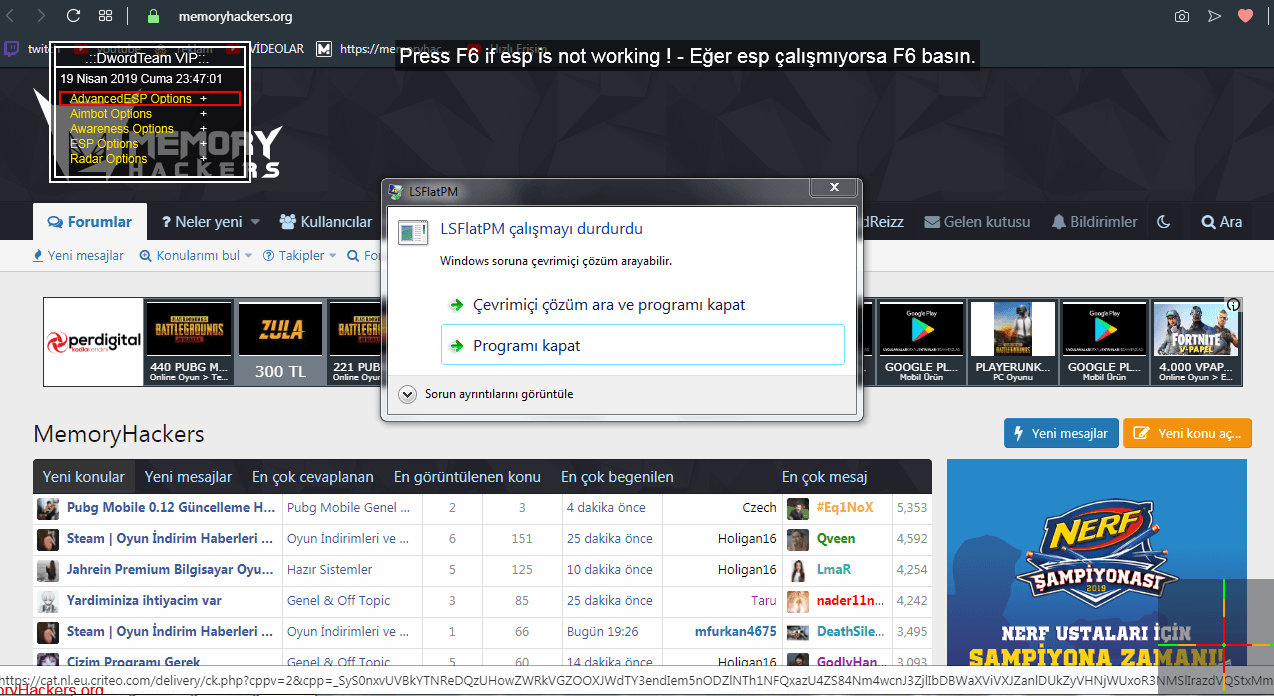
Task: Go back with the browser back arrow
Action: [x=10, y=16]
